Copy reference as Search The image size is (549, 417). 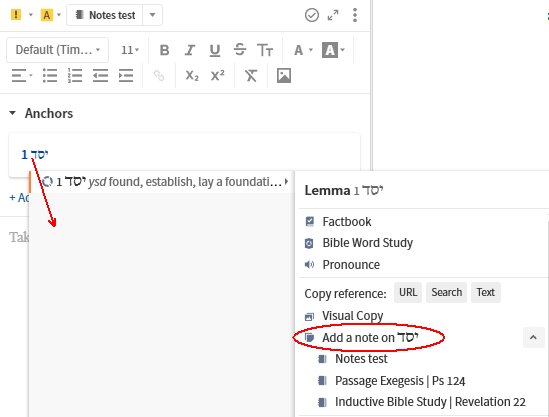[446, 292]
